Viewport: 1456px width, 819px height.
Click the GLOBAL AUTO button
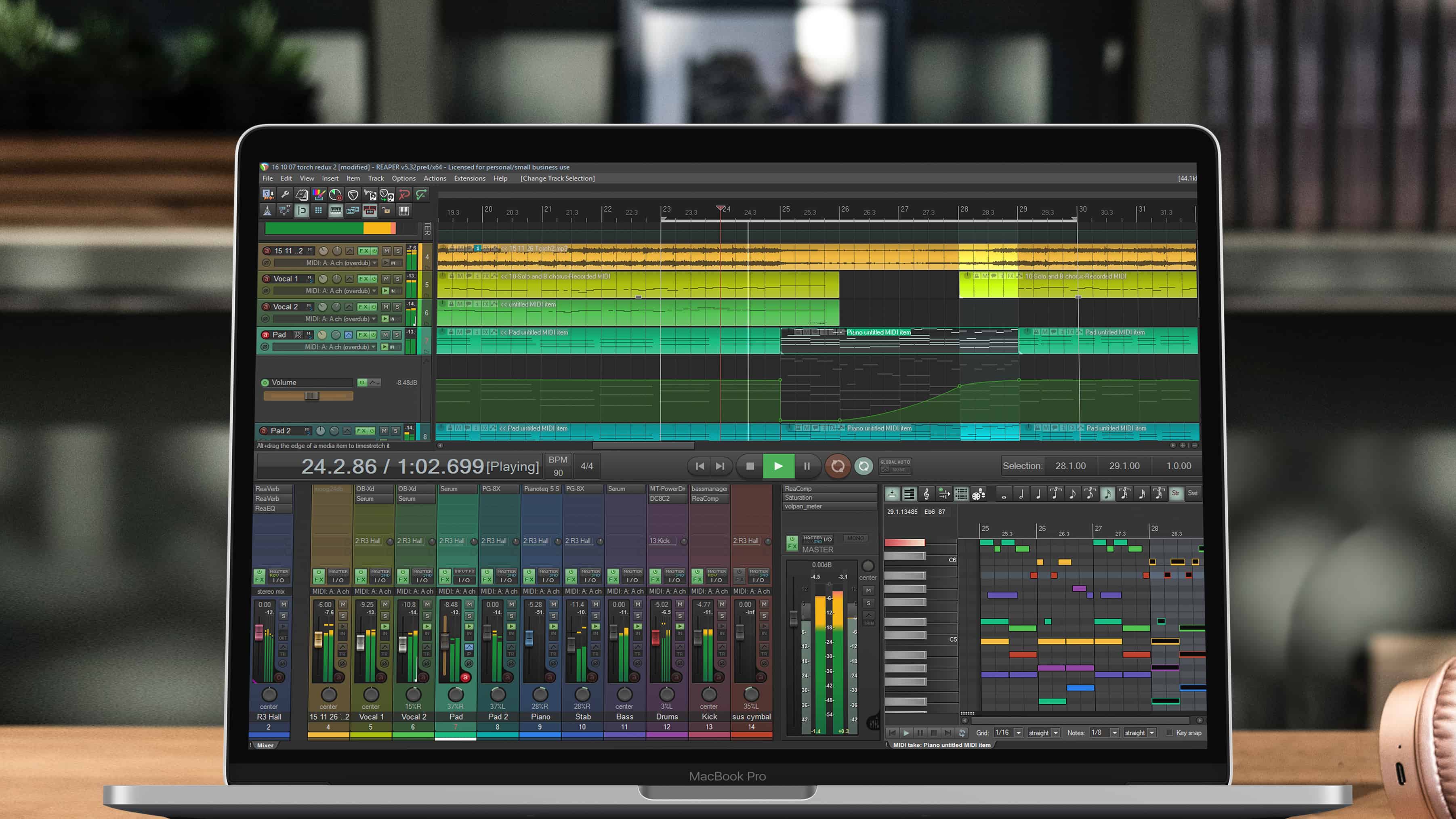pos(895,466)
